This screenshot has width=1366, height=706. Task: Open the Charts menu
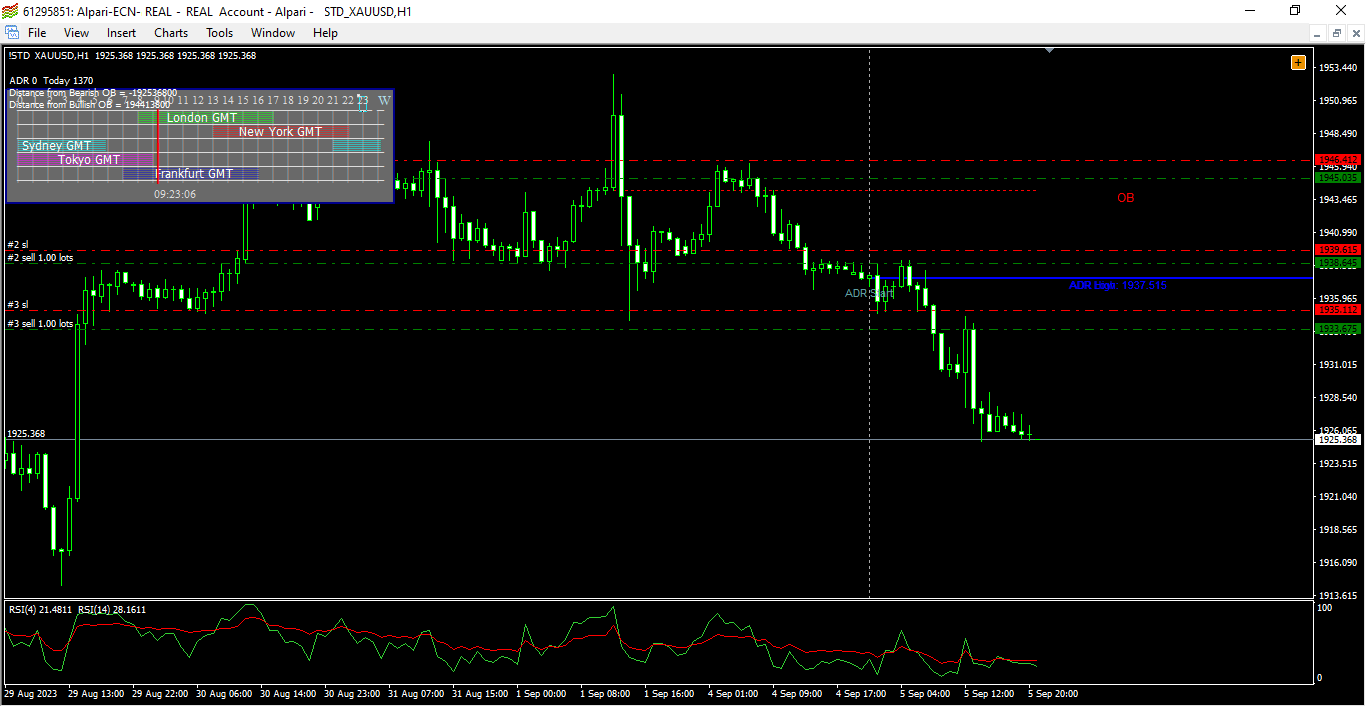[x=171, y=33]
